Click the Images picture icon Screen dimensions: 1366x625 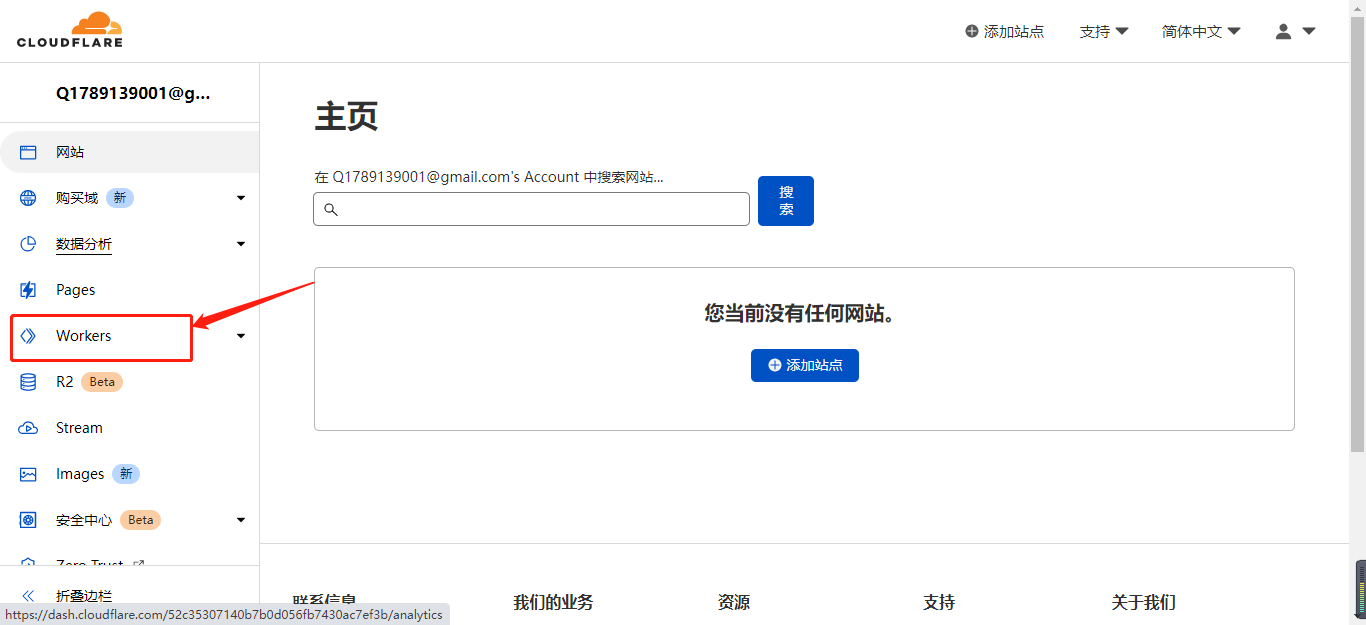point(28,474)
